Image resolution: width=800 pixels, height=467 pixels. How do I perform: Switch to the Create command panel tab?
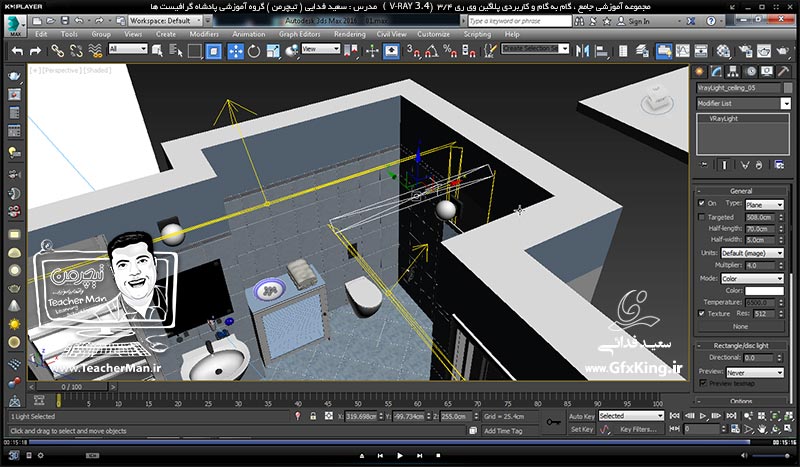(699, 72)
